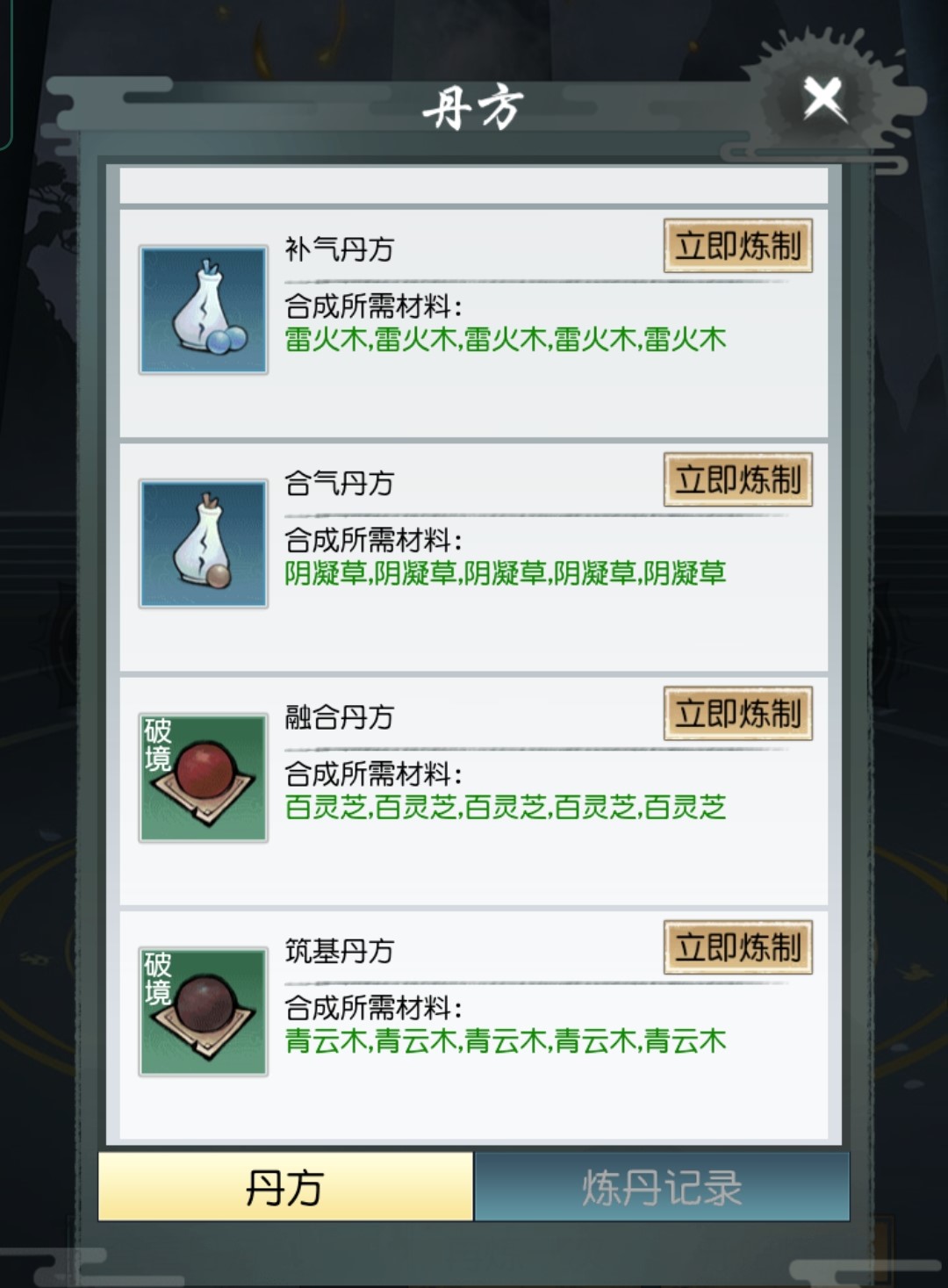
Task: Craft 融合丹方 with 立即炼制 button
Action: click(x=737, y=714)
